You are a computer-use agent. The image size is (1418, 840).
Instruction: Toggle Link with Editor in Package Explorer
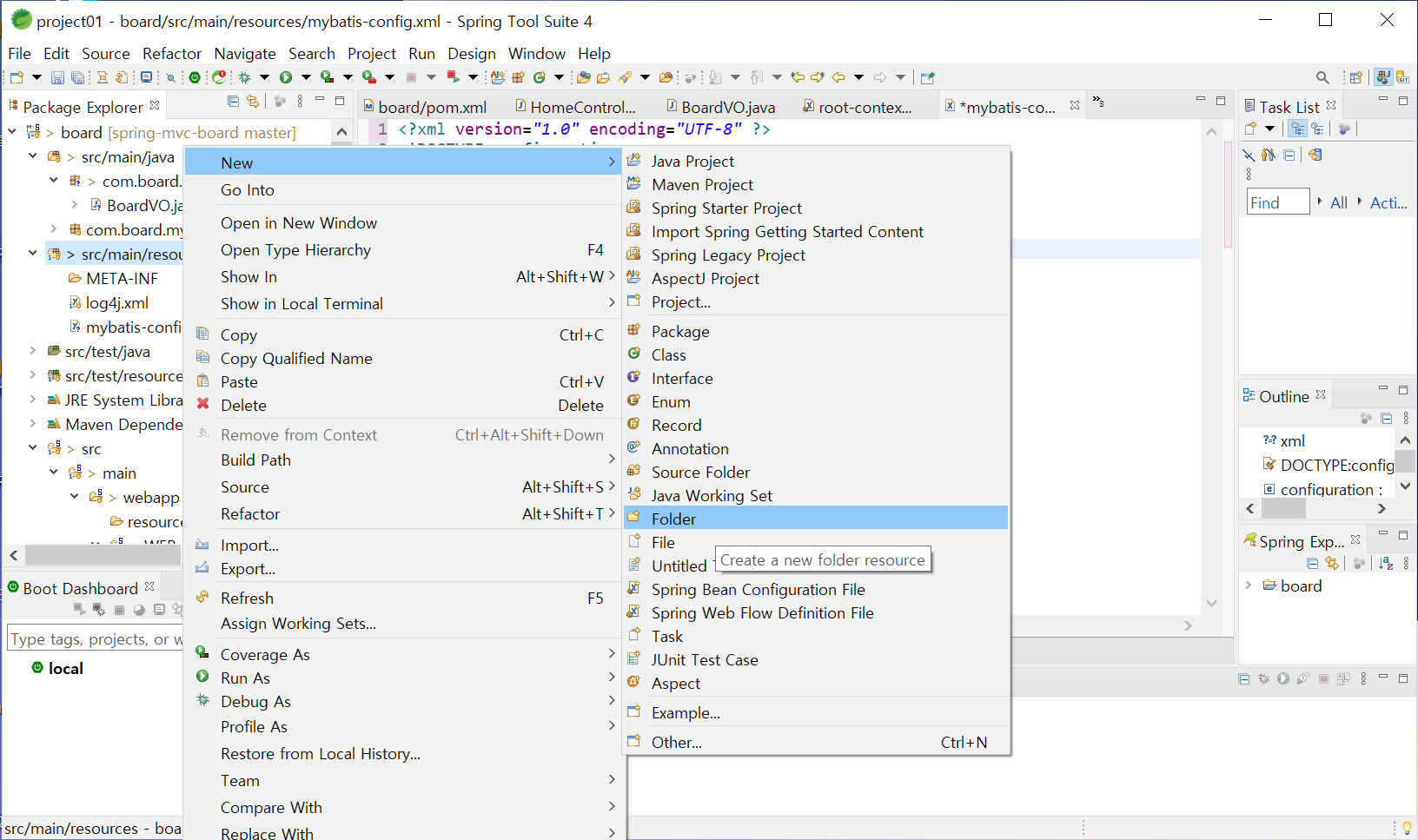[x=253, y=102]
